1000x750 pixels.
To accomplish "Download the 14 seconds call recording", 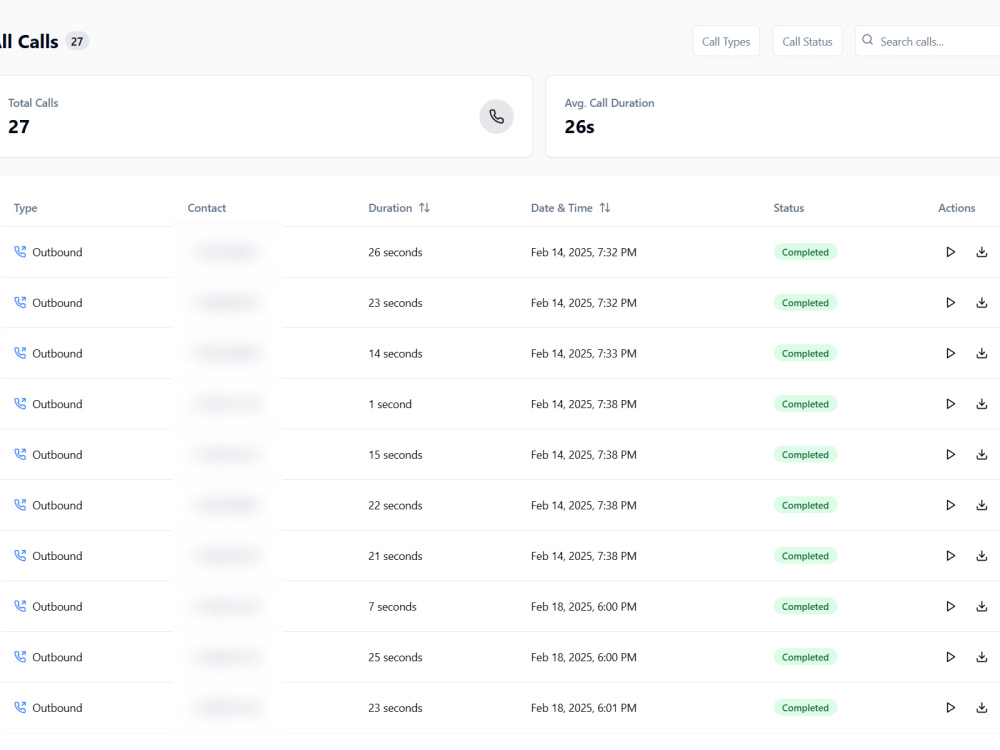I will pos(982,353).
